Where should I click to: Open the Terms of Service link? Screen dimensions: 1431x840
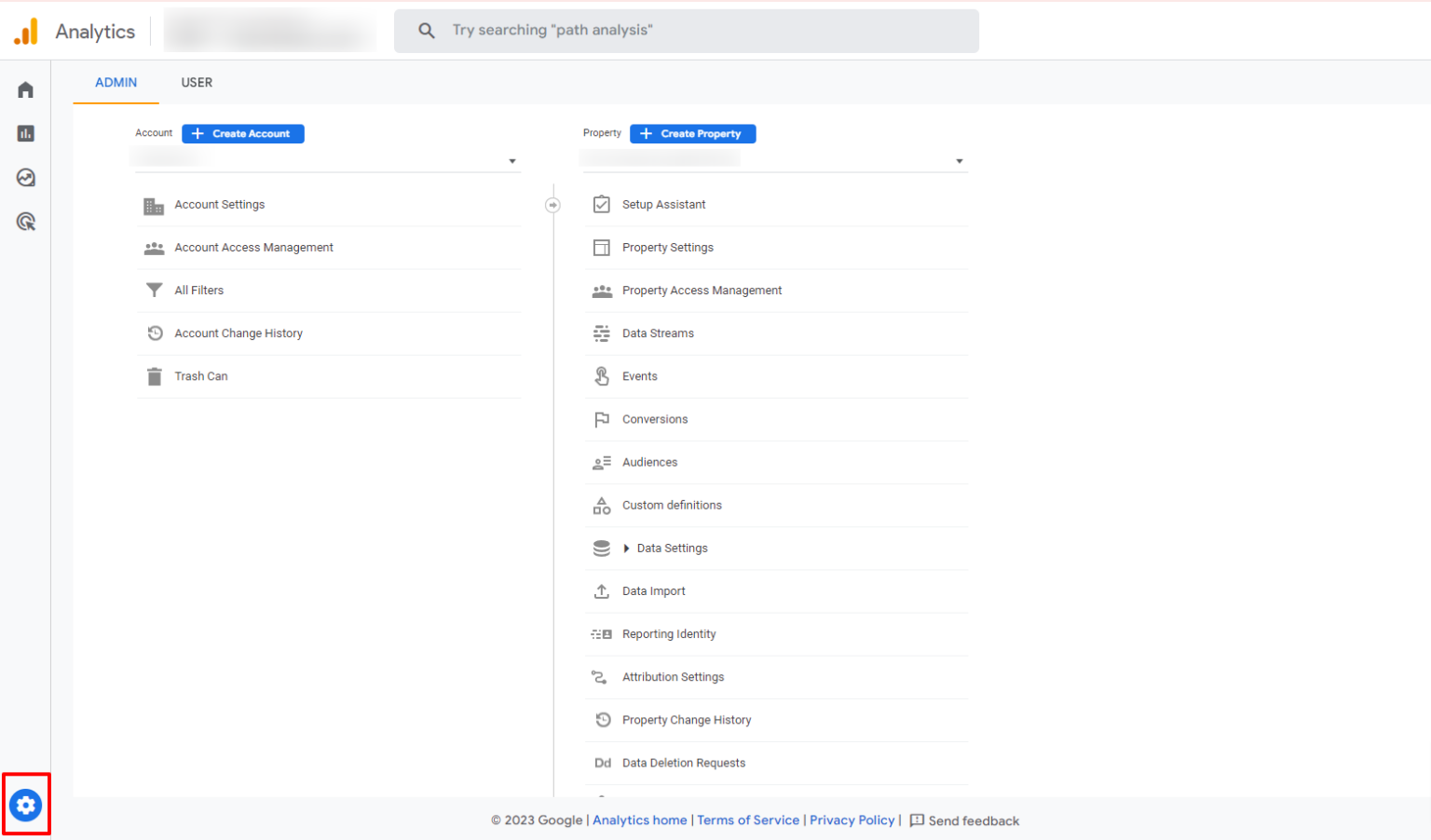point(748,820)
